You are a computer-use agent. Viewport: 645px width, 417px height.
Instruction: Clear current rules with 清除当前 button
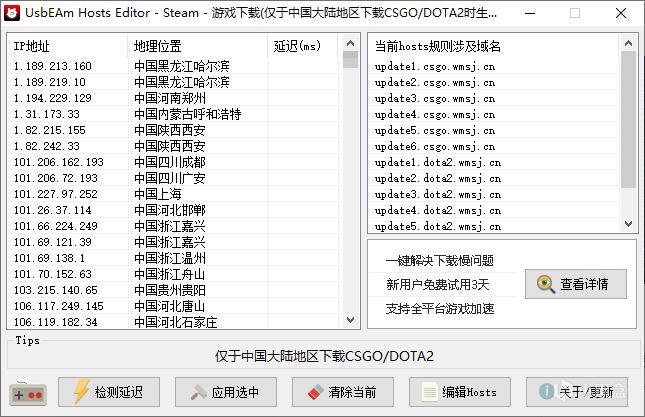[x=343, y=392]
